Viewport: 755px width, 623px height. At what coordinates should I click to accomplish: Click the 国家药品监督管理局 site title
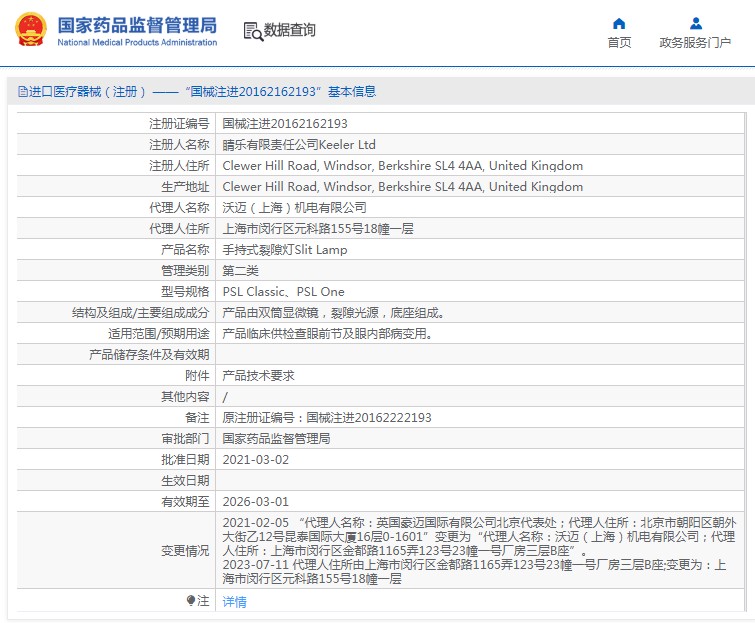pos(136,24)
